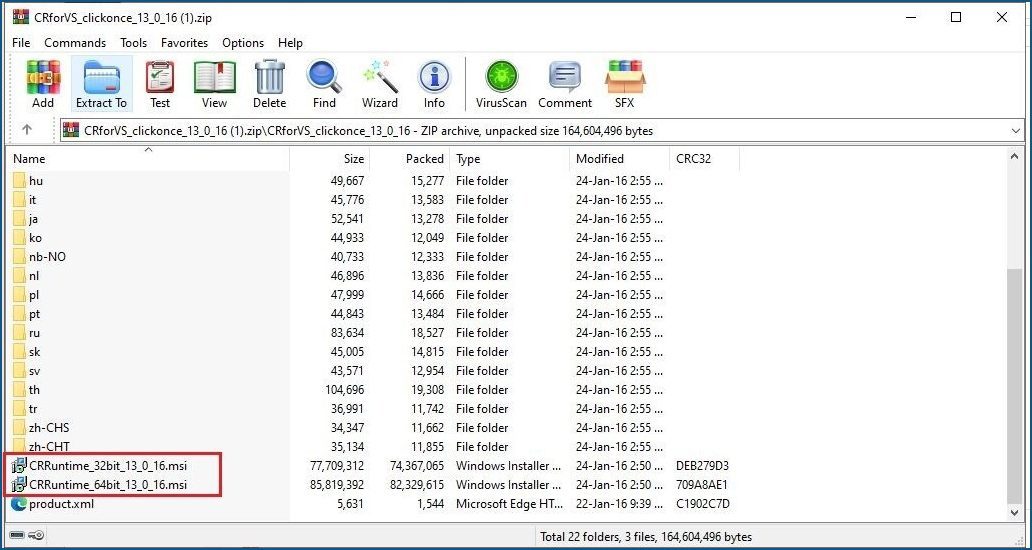Viewport: 1032px width, 550px height.
Task: Click the Extract To toolbar icon
Action: (101, 77)
